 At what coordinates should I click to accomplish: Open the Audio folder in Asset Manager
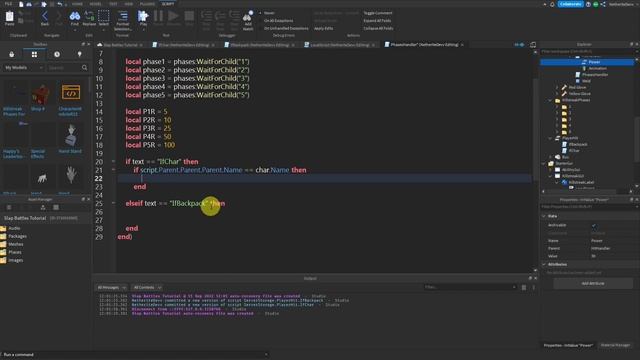tap(14, 228)
